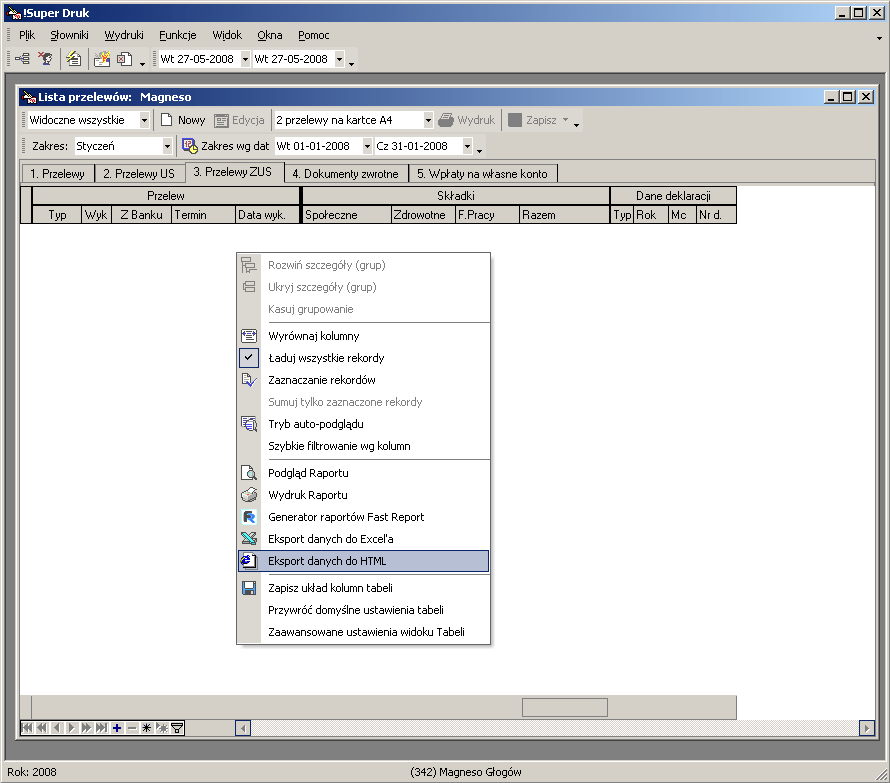This screenshot has height=783, width=890.
Task: Click the Excel export icon in context menu
Action: click(x=249, y=539)
